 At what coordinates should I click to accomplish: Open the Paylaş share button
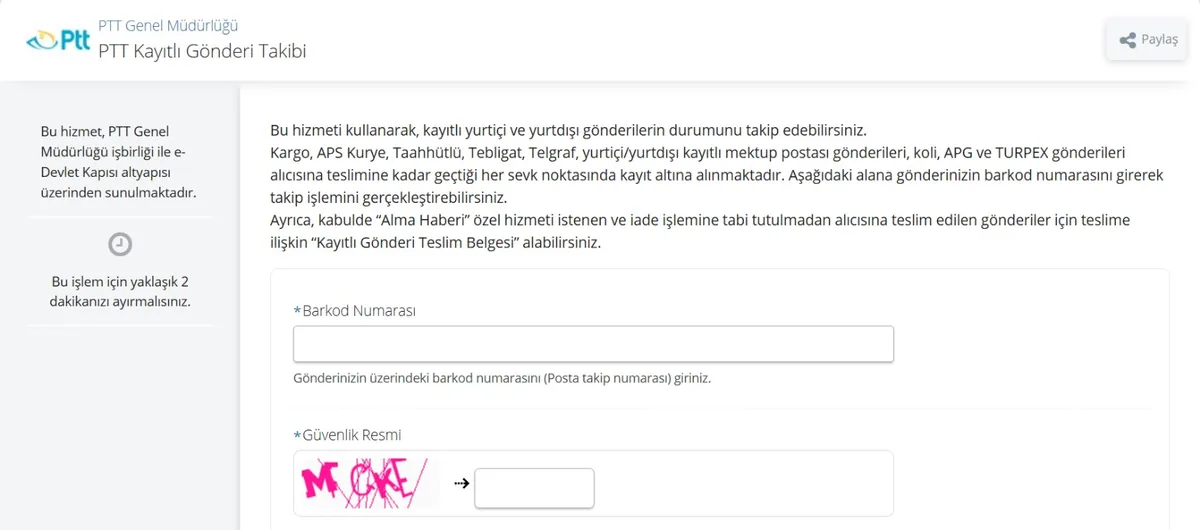(1149, 40)
